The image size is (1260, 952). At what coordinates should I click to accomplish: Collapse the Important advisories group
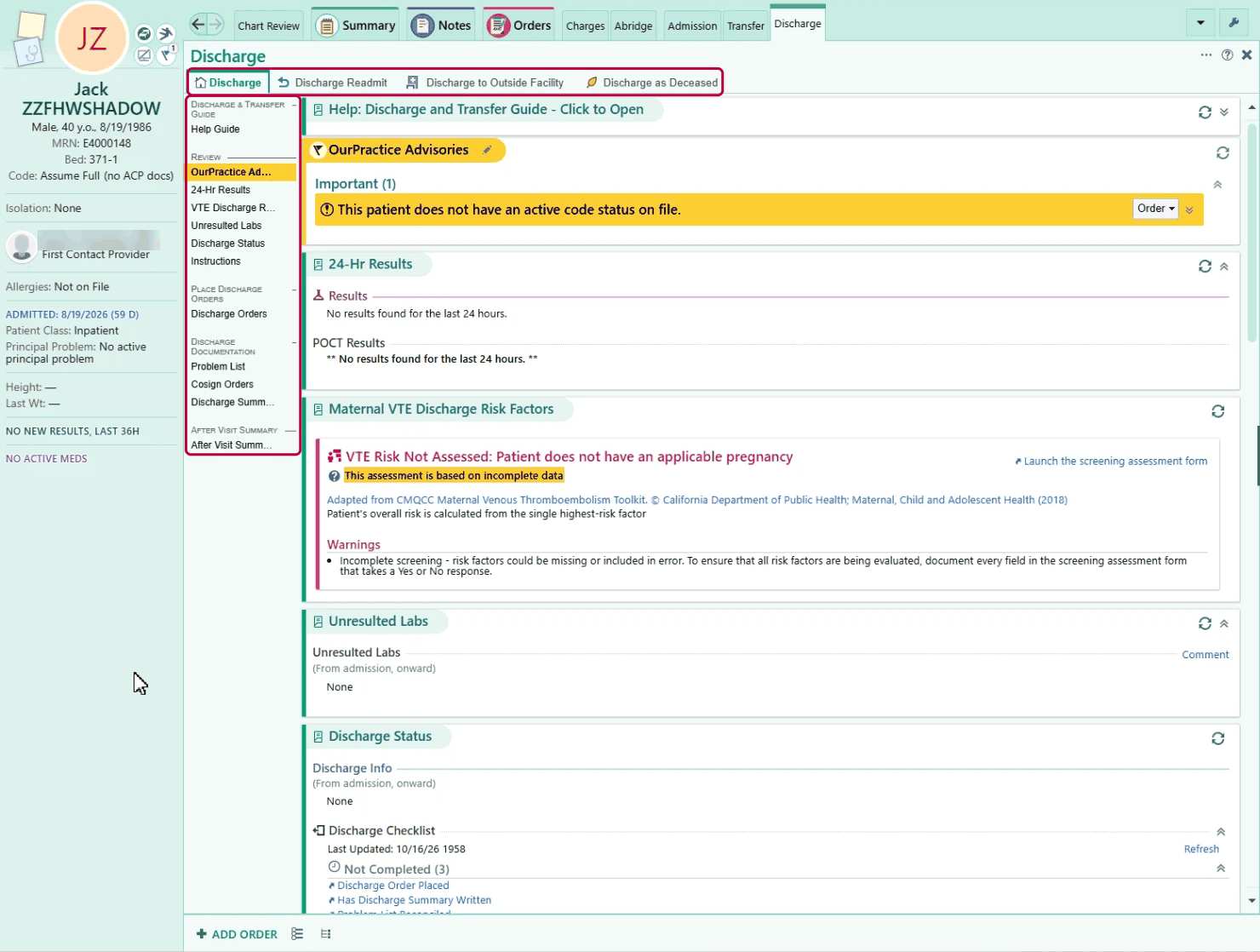click(1217, 185)
